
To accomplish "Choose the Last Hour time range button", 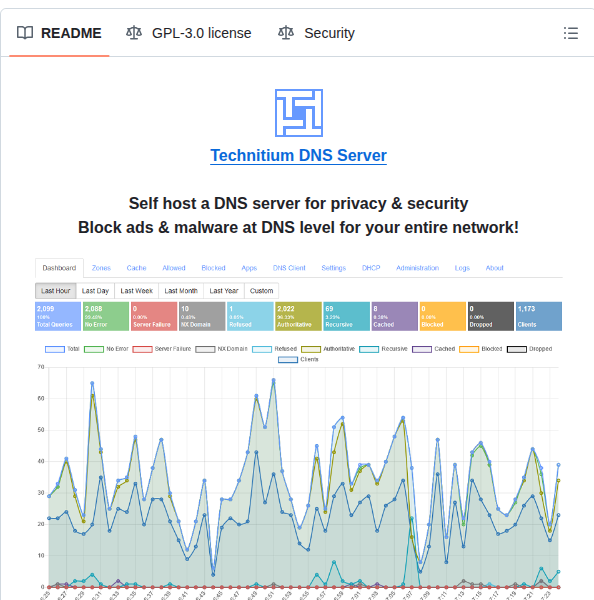I will pyautogui.click(x=55, y=291).
